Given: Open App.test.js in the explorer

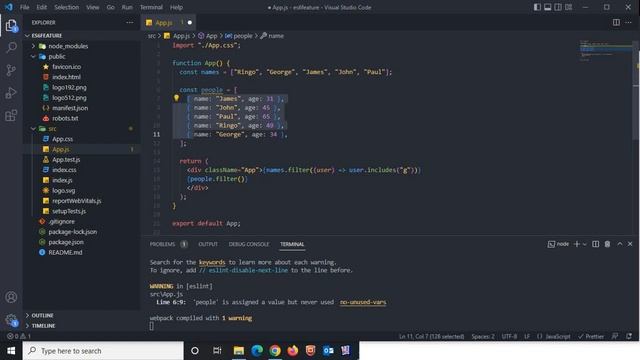Looking at the screenshot, I should click(66, 160).
